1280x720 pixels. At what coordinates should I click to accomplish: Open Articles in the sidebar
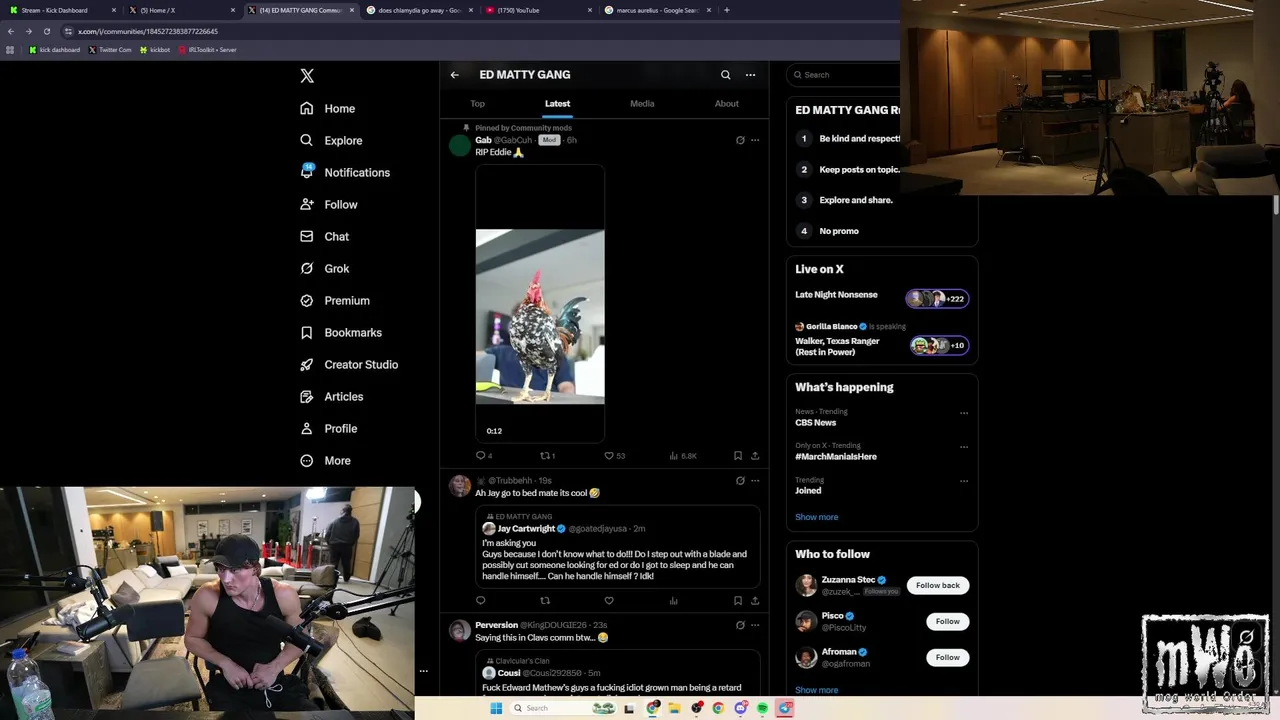pyautogui.click(x=331, y=396)
